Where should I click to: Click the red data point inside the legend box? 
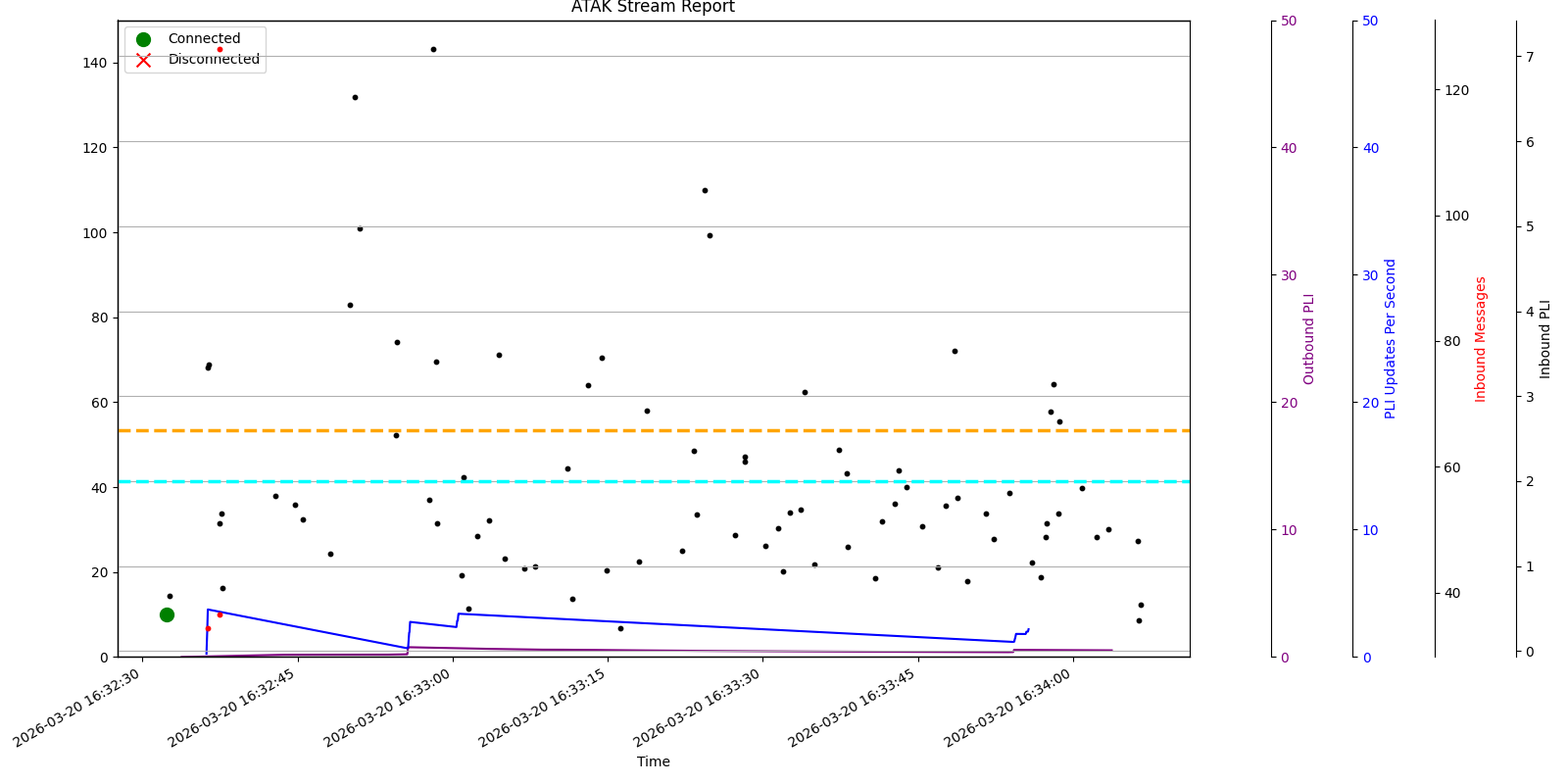(x=220, y=49)
